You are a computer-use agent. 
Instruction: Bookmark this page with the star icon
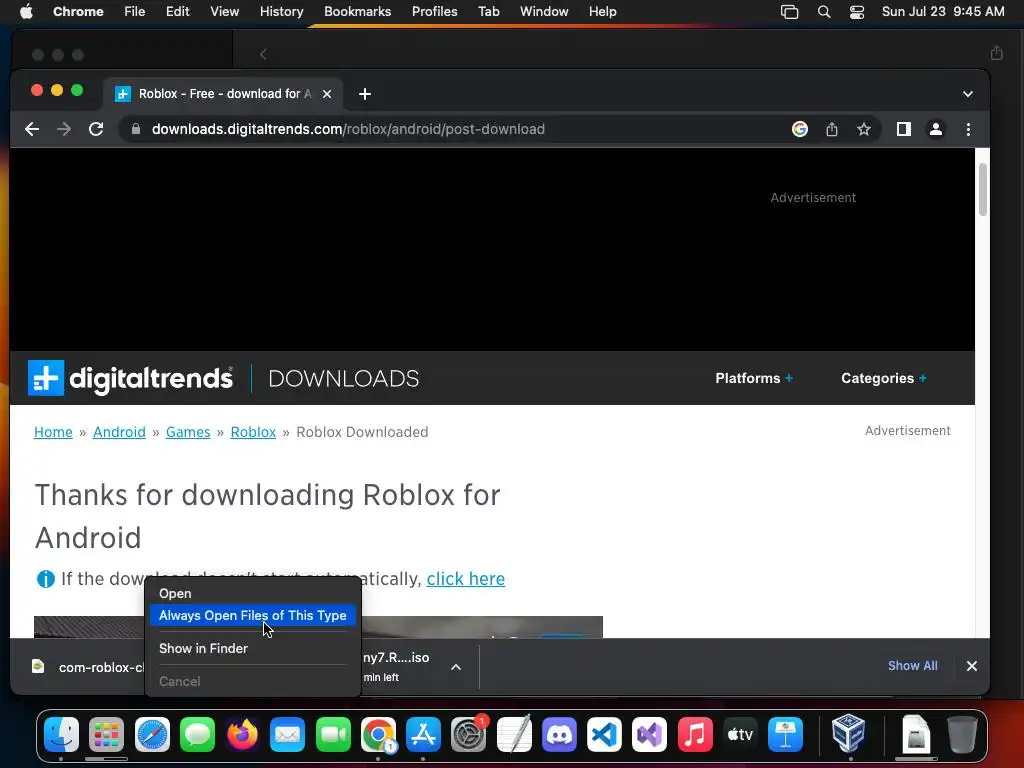click(863, 129)
